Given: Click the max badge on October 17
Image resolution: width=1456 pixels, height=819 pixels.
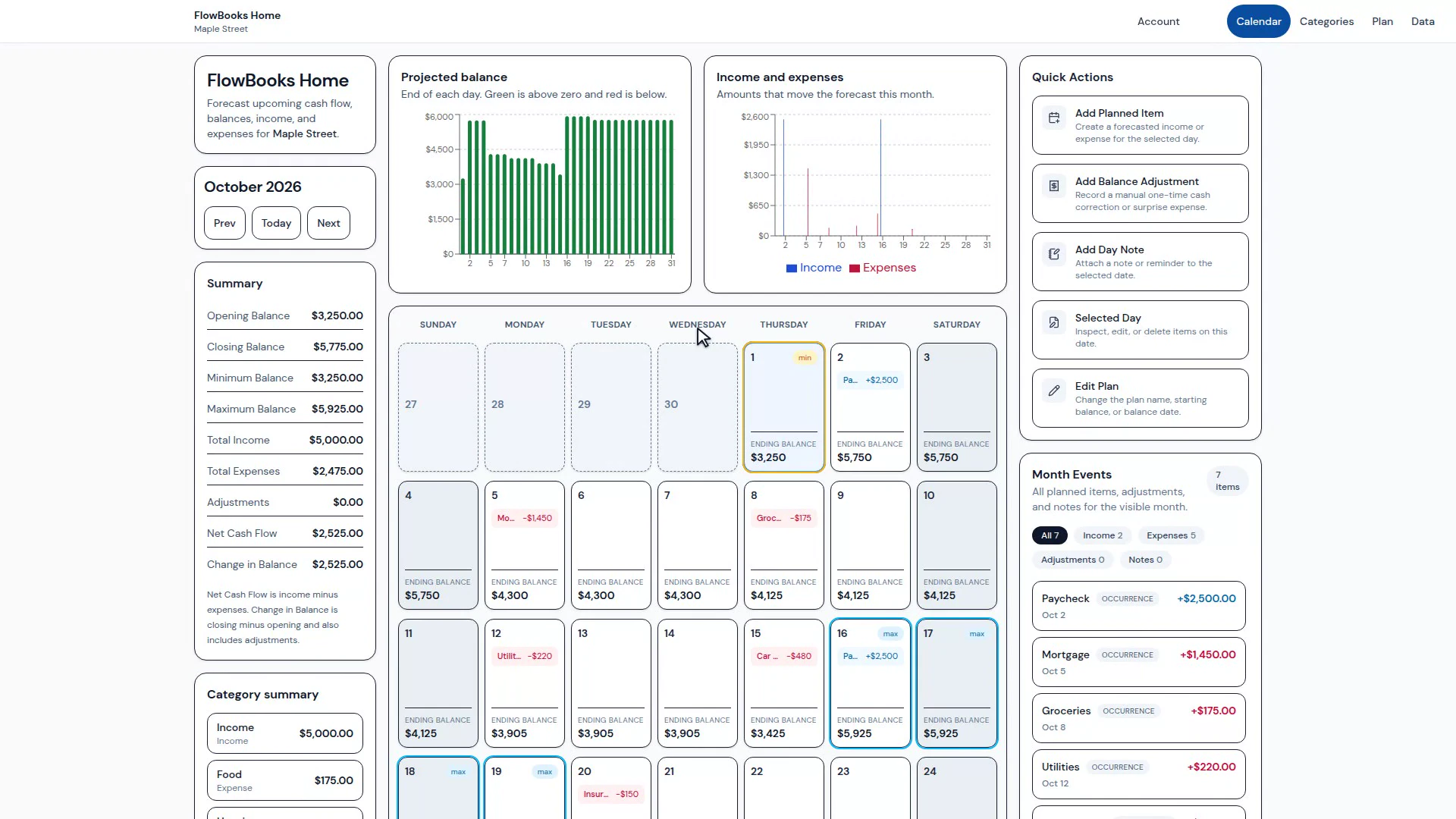Looking at the screenshot, I should pos(977,634).
